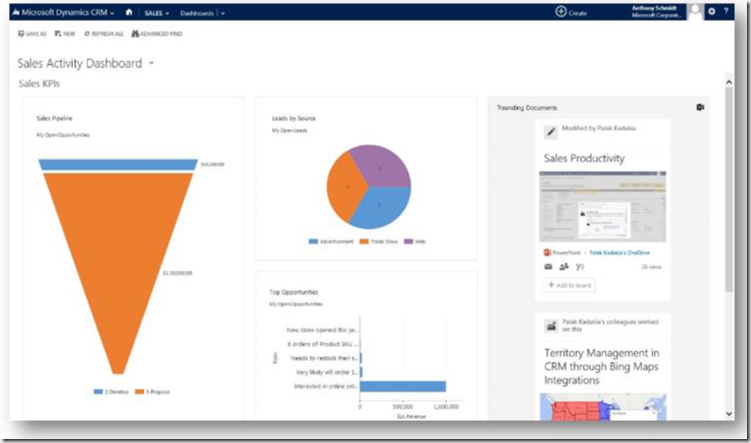
Task: Click Dashboards in the navigation bar
Action: [x=197, y=13]
